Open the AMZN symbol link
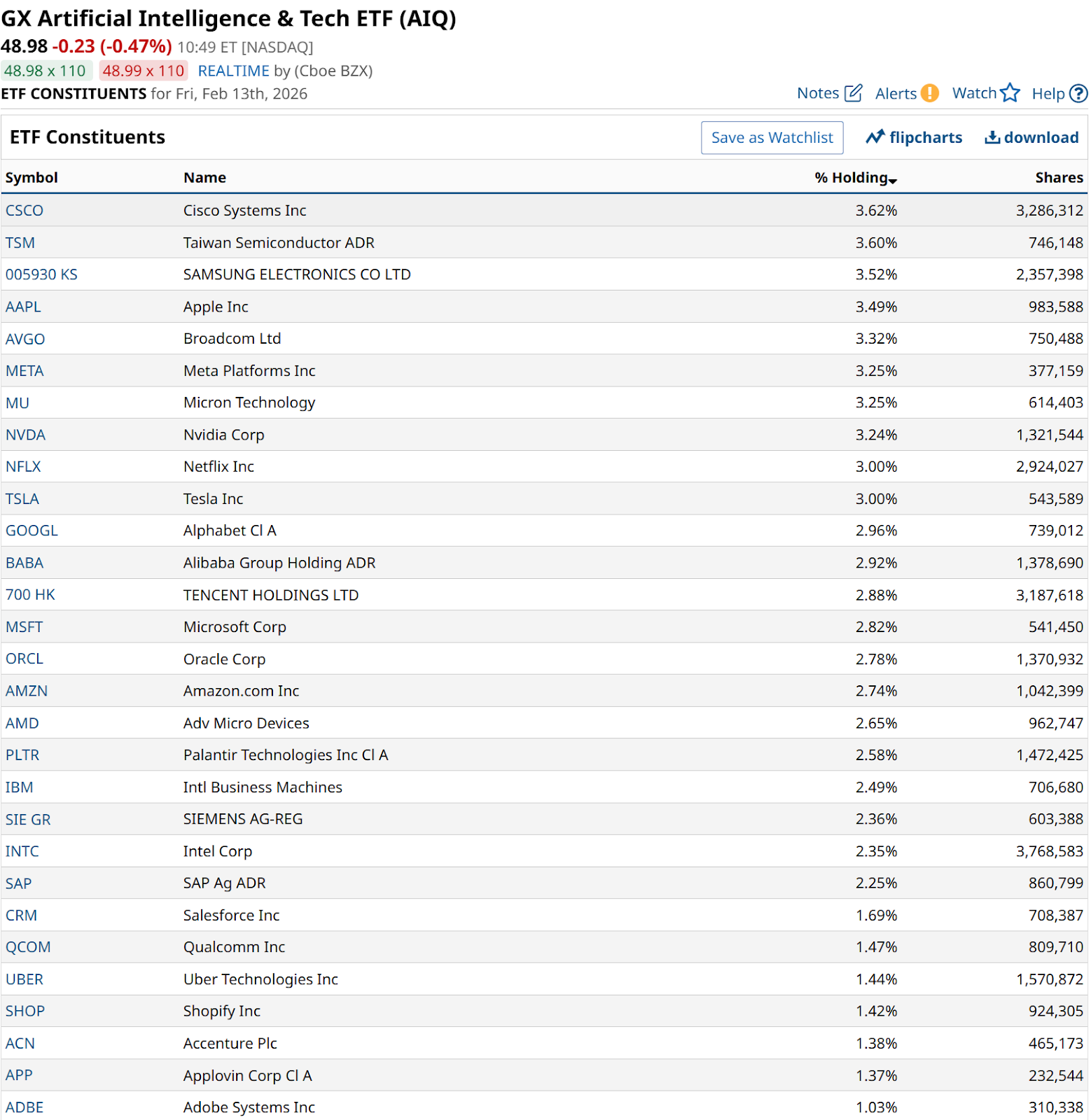This screenshot has width=1091, height=1120. point(27,691)
